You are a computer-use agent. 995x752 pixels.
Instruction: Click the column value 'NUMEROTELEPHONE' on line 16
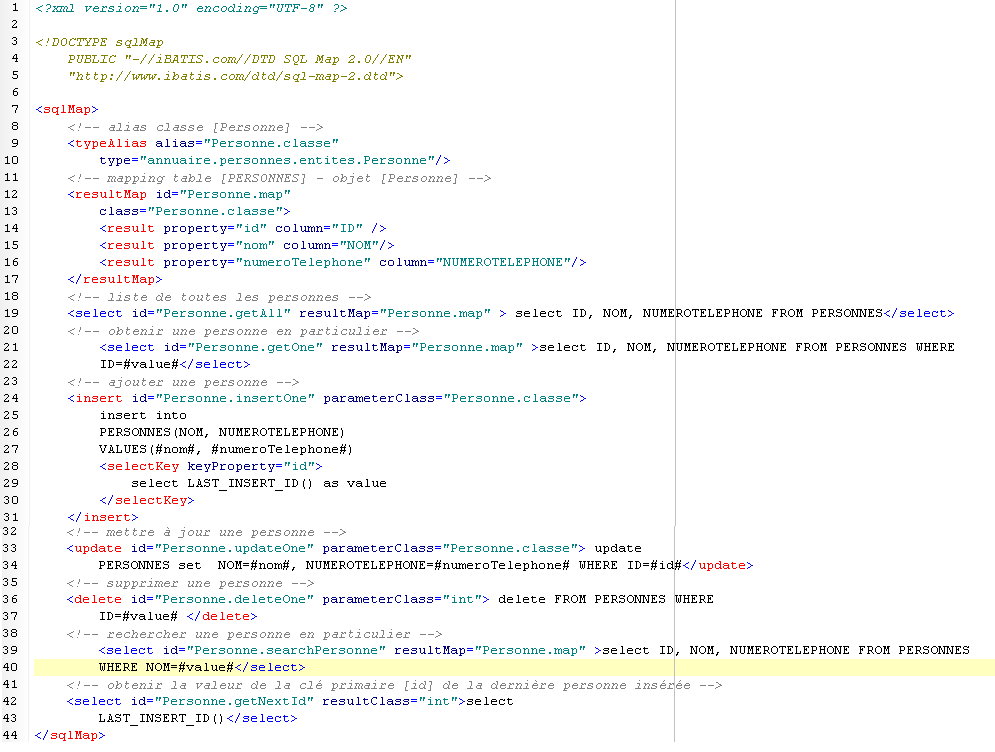[503, 262]
